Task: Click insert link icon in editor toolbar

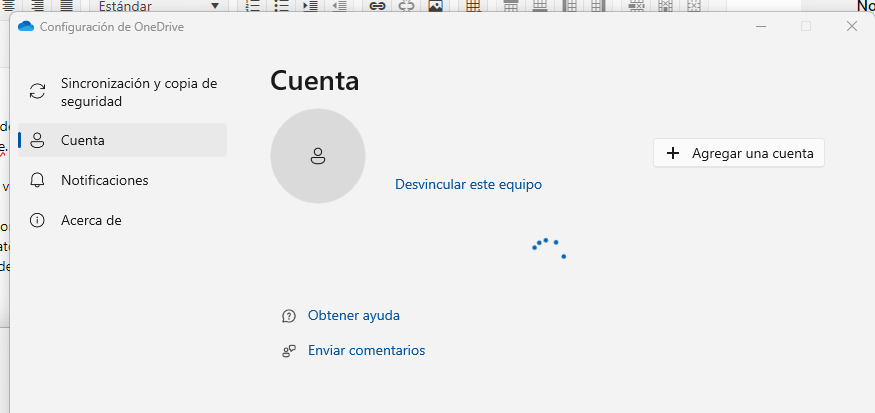Action: click(378, 6)
